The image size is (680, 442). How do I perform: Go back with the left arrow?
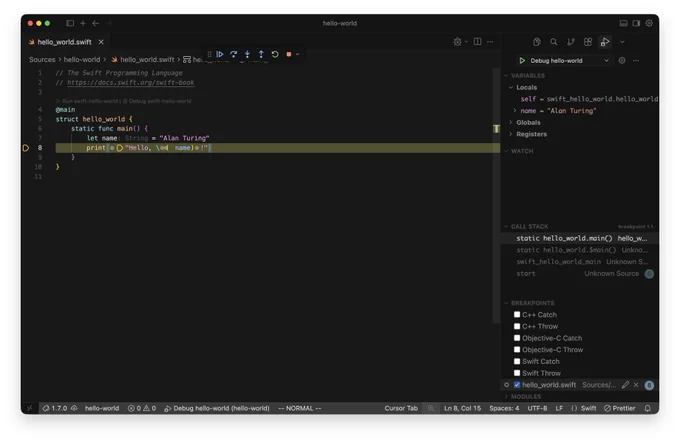[x=95, y=23]
